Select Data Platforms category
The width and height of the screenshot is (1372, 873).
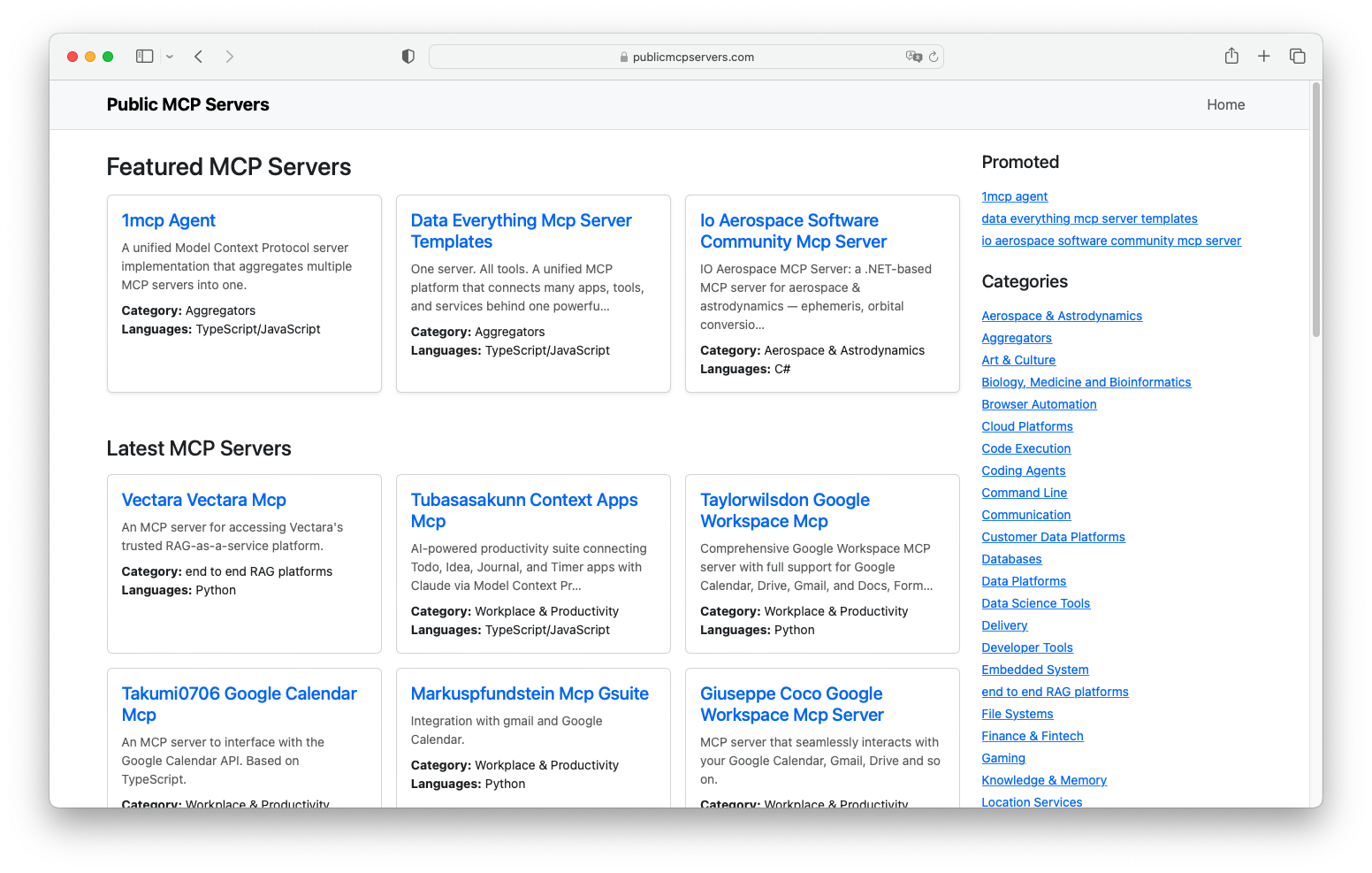click(1024, 581)
